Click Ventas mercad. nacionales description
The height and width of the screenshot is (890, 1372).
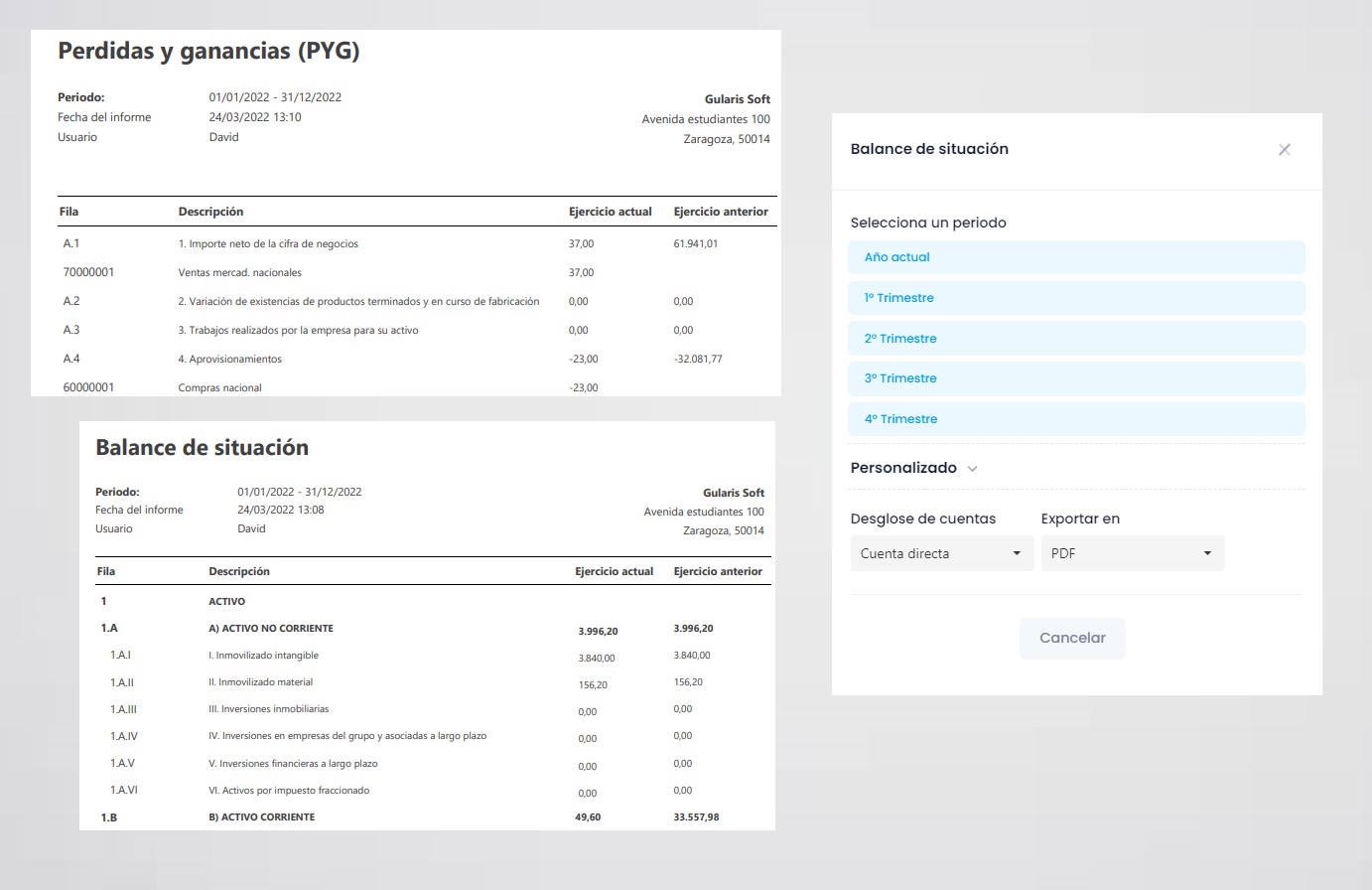[x=240, y=272]
